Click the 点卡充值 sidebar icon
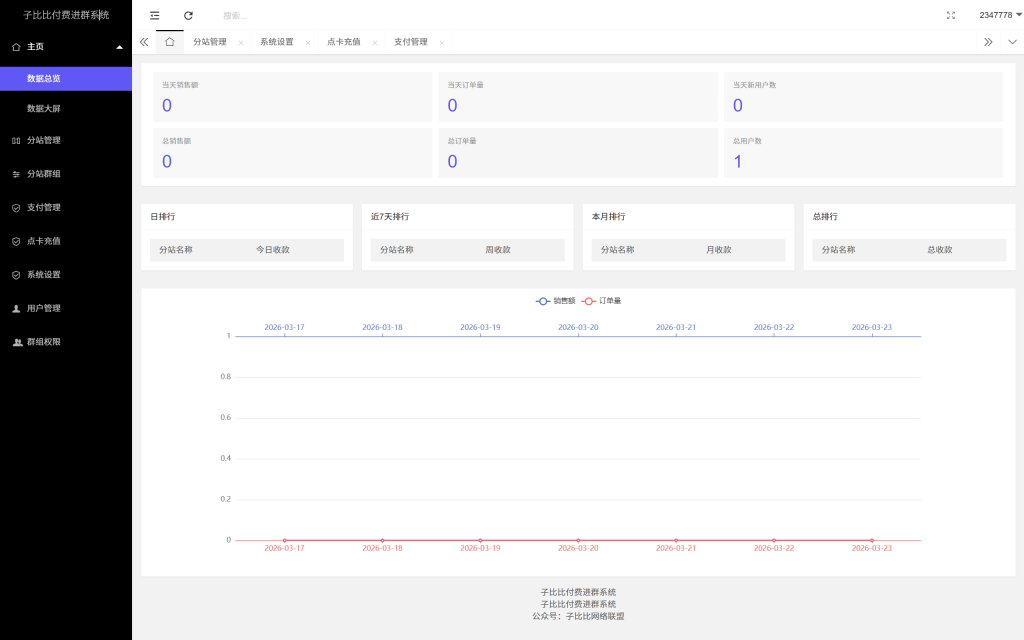 pyautogui.click(x=16, y=241)
